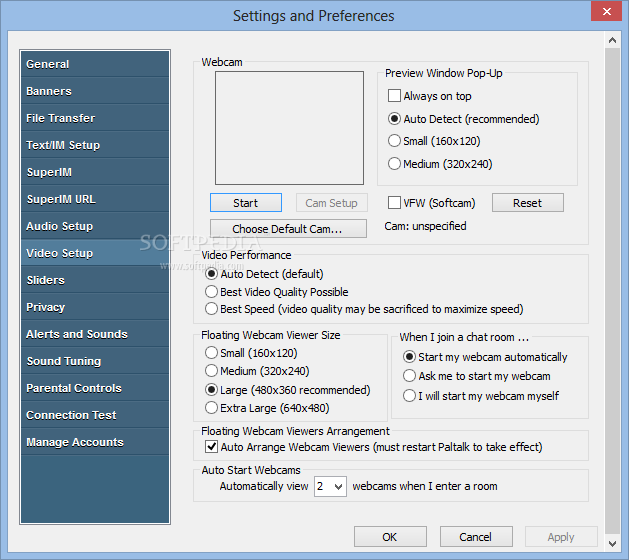Image resolution: width=629 pixels, height=560 pixels.
Task: Click the 'Cam: unspecified' status text
Action: pyautogui.click(x=425, y=226)
